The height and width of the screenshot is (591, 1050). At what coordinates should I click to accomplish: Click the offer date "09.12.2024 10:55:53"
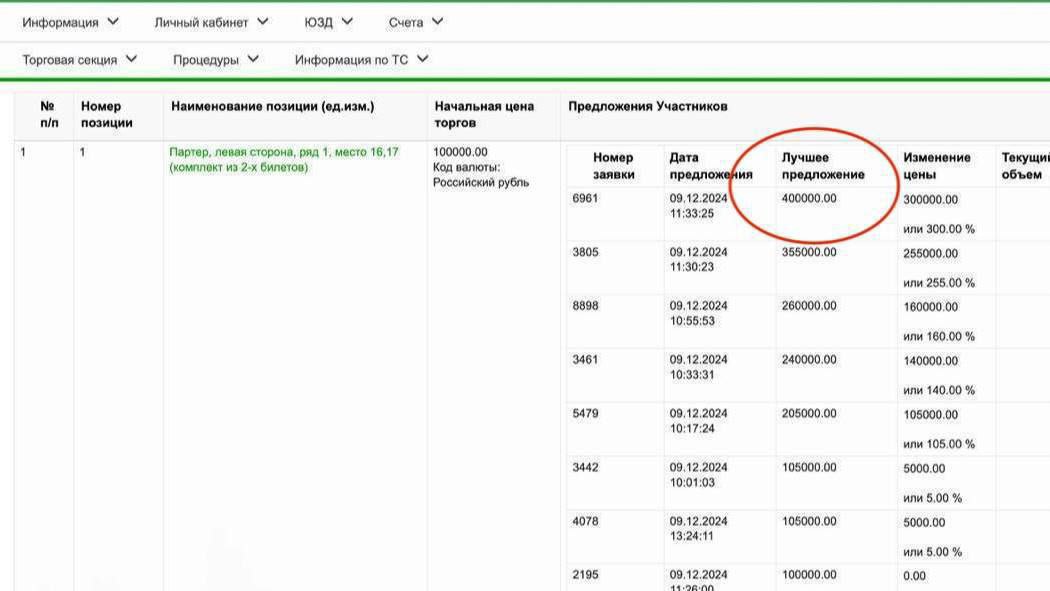point(698,313)
